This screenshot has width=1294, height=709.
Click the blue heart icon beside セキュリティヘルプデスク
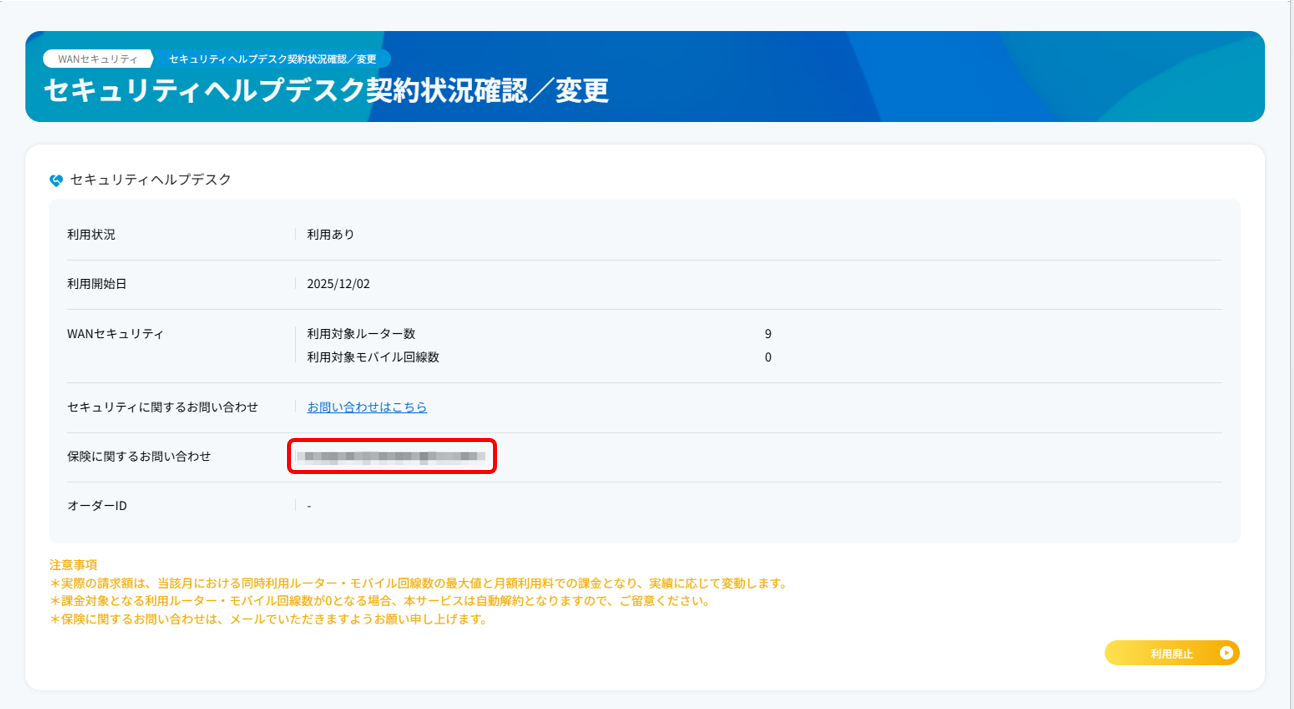[56, 180]
